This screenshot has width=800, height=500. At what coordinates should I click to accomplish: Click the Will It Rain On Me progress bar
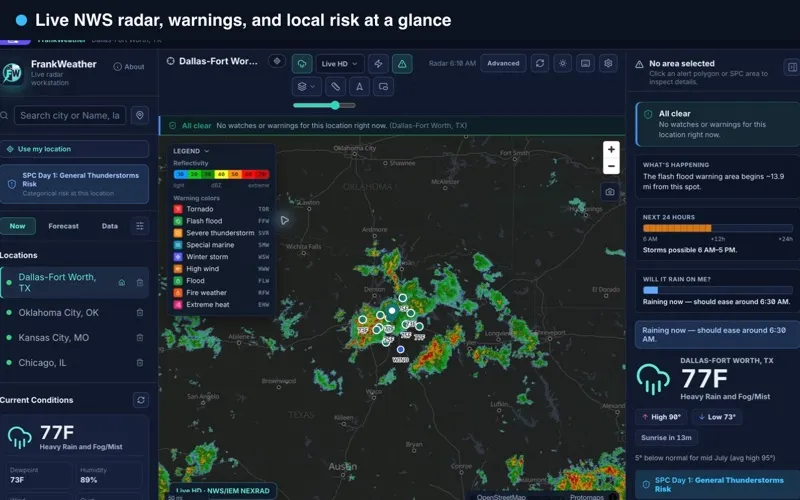click(717, 290)
